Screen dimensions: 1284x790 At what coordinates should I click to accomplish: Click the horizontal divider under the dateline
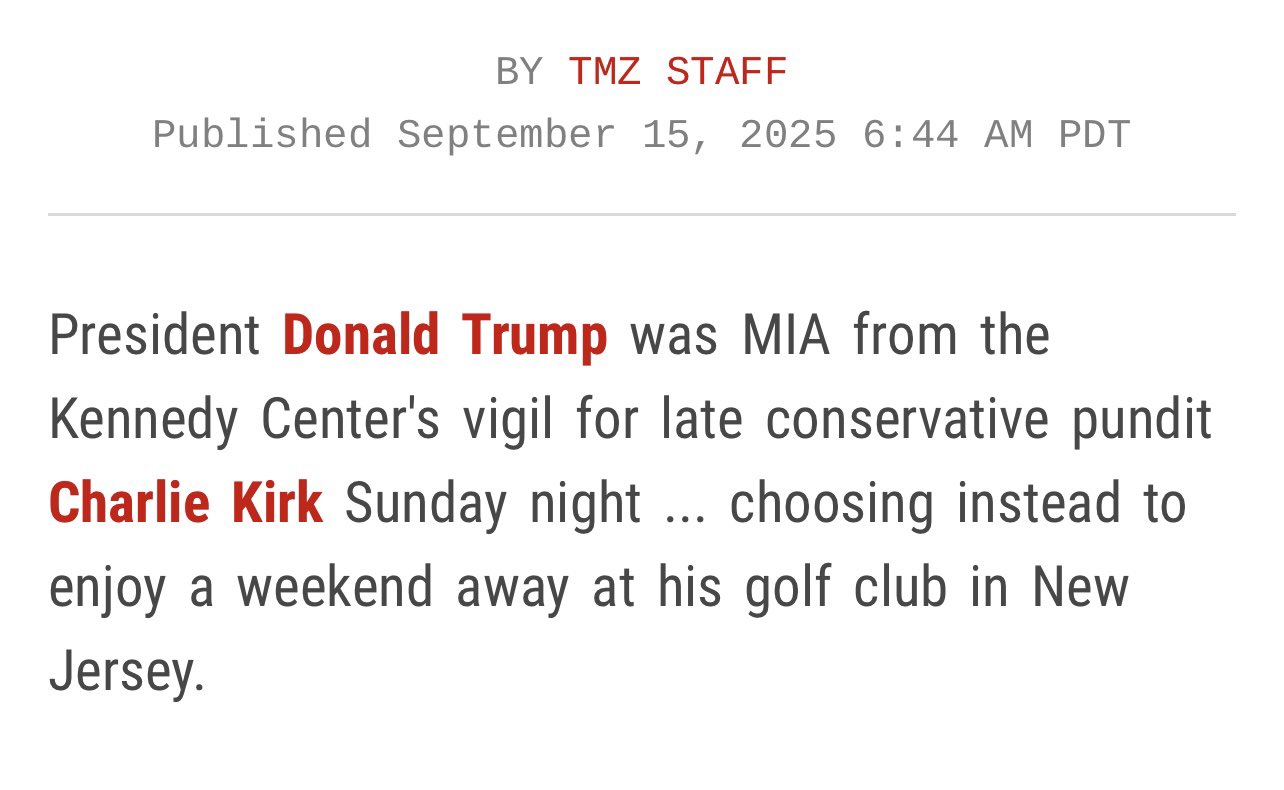pyautogui.click(x=642, y=214)
